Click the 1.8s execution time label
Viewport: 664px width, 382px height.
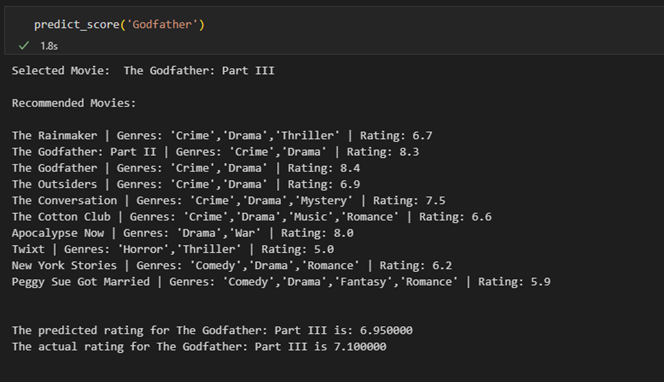pyautogui.click(x=49, y=46)
